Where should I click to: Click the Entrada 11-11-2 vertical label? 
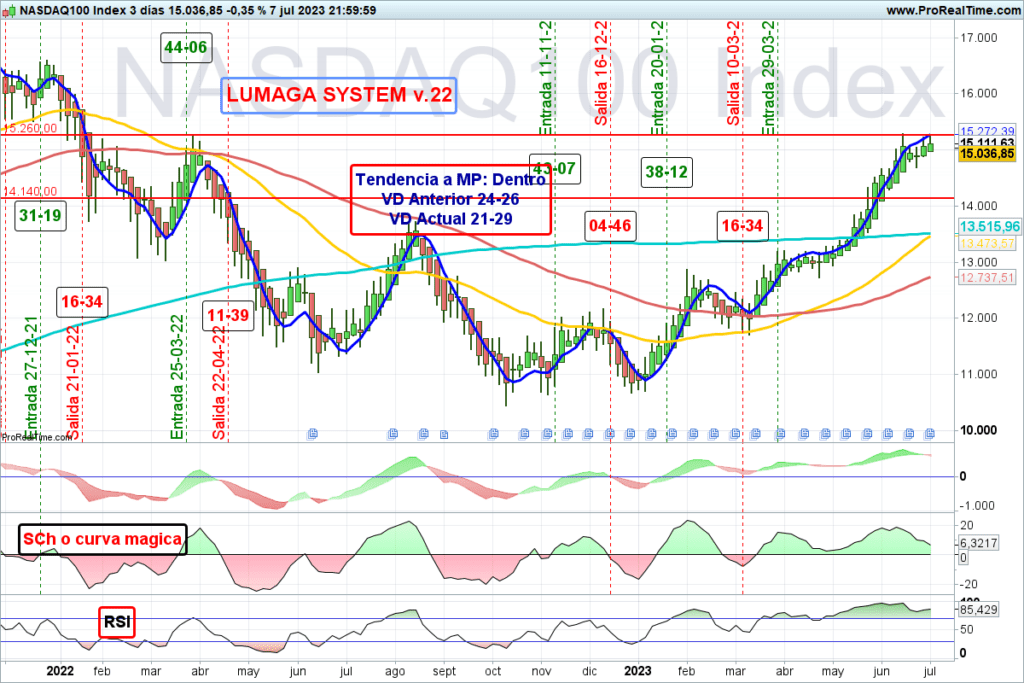tap(546, 78)
